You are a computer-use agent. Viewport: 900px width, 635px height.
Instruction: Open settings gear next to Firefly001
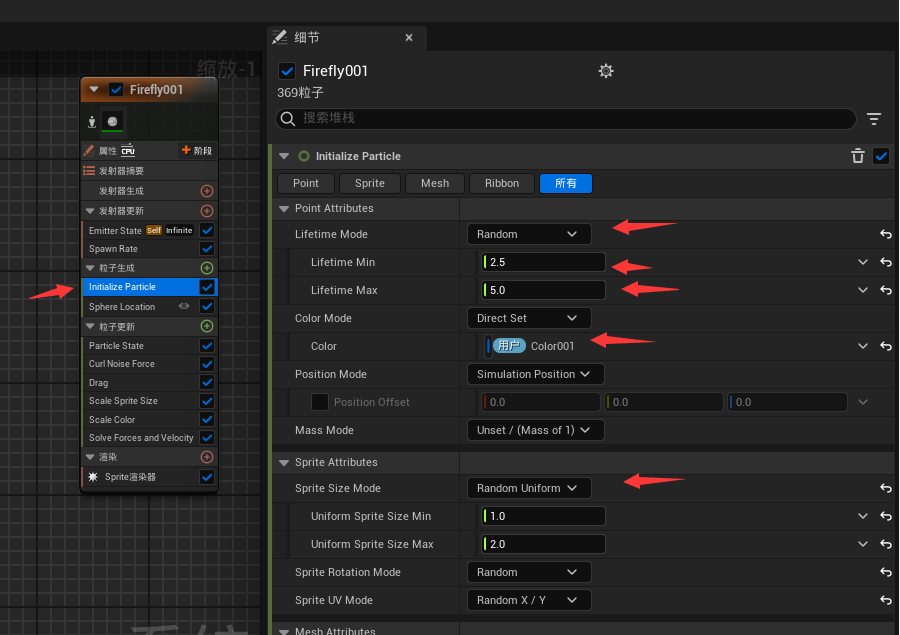(x=606, y=71)
